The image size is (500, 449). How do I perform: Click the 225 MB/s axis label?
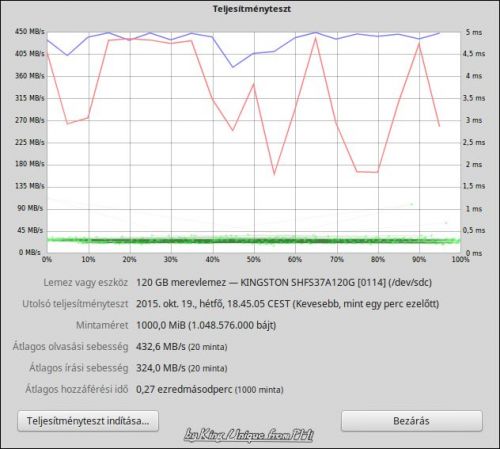pyautogui.click(x=29, y=143)
